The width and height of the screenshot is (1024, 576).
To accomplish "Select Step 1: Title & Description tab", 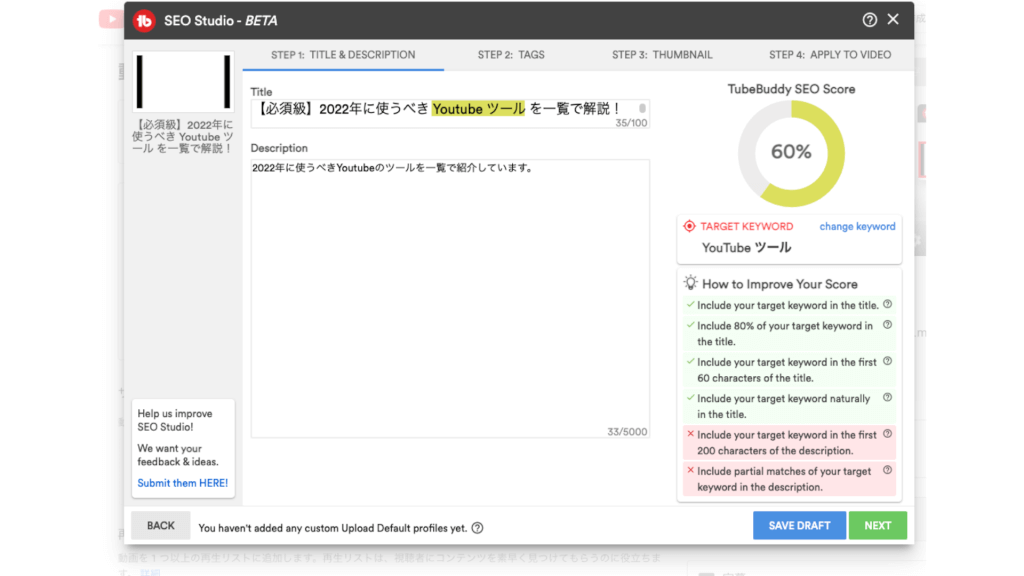I will coord(343,55).
